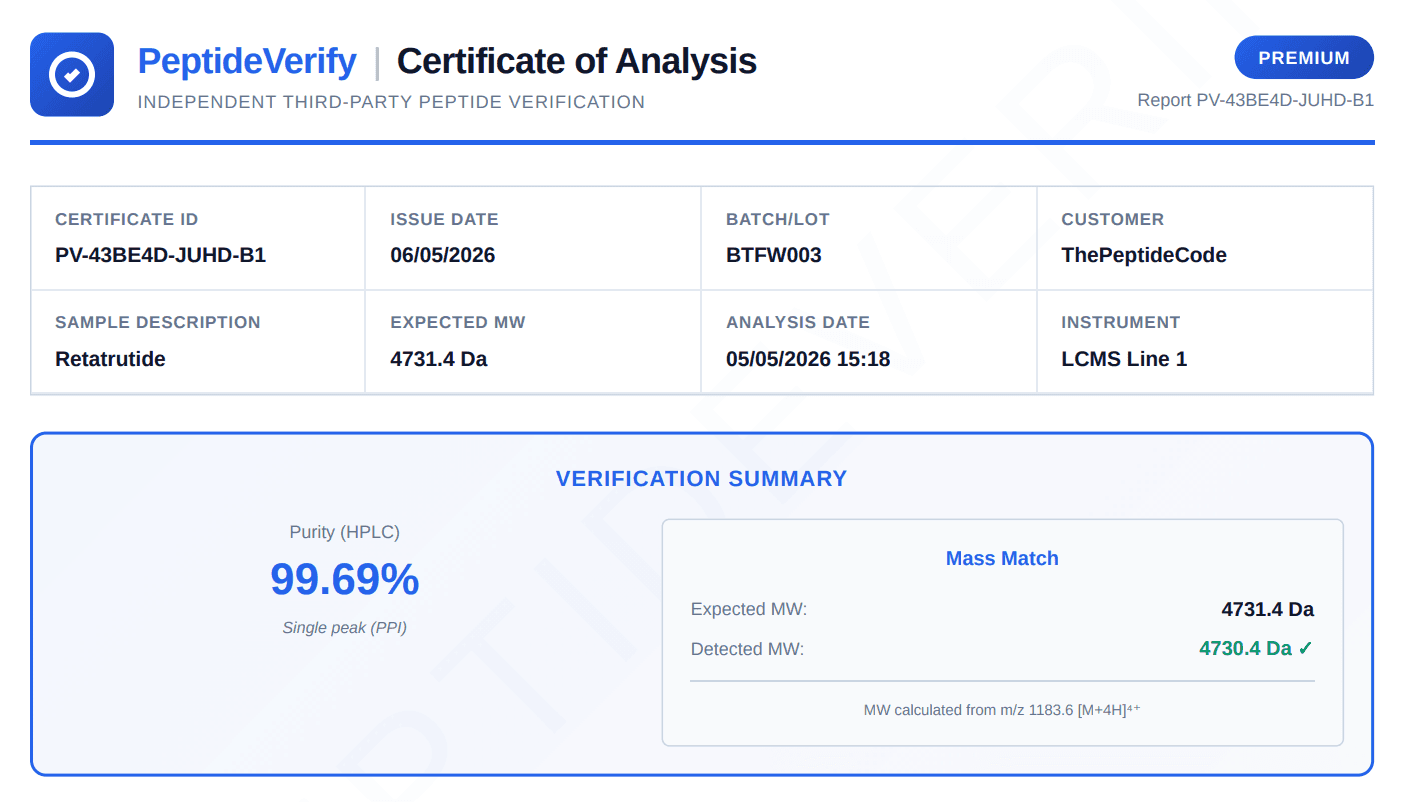1407x802 pixels.
Task: Click the Detected MW: label
Action: [748, 649]
